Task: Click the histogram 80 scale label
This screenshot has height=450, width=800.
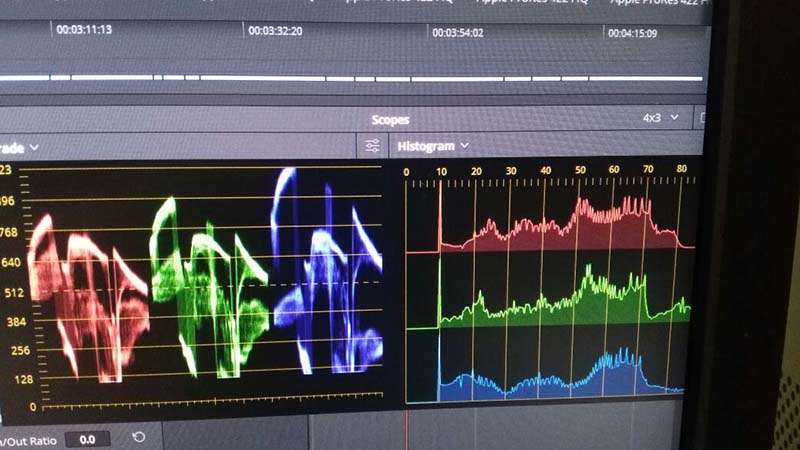Action: click(x=682, y=169)
